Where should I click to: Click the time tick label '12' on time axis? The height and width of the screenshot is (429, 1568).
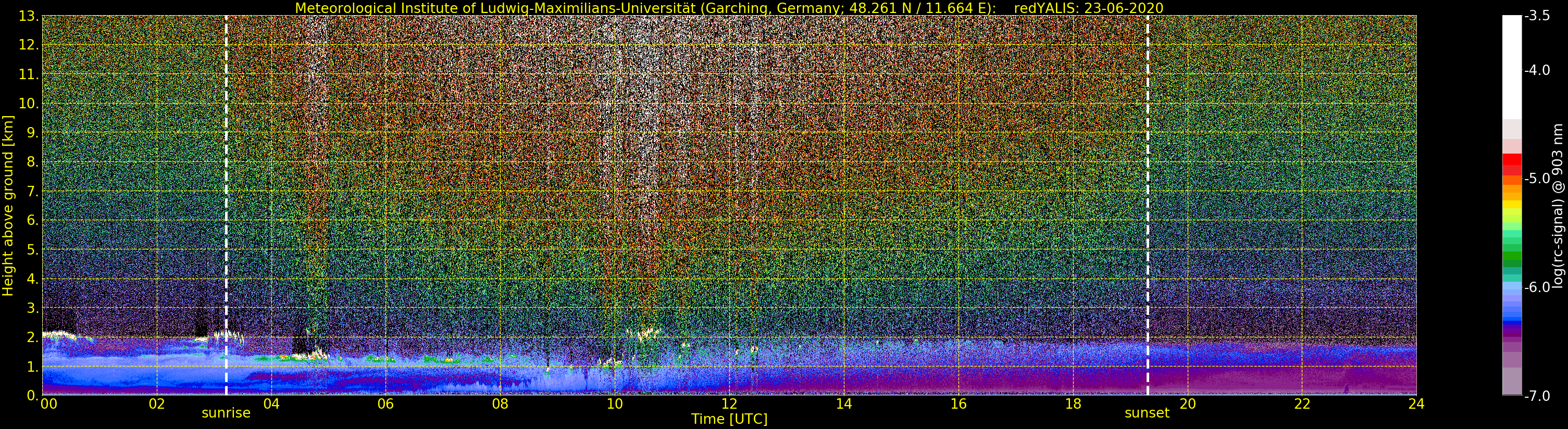pos(729,403)
